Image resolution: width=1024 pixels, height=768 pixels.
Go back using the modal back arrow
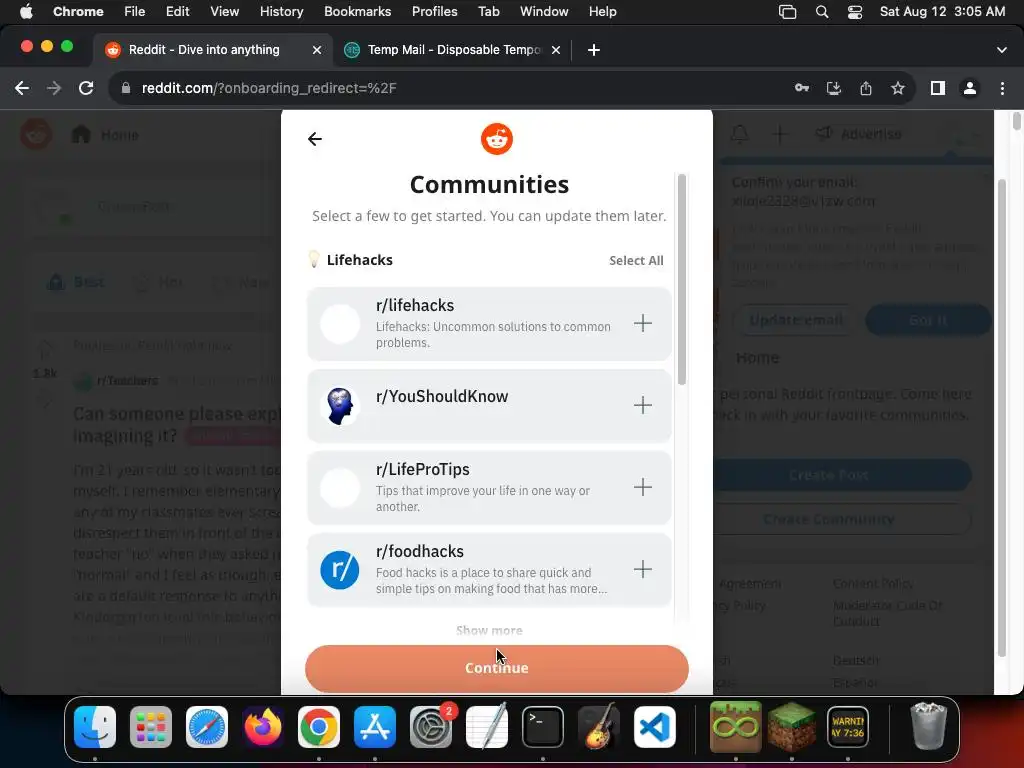tap(315, 138)
